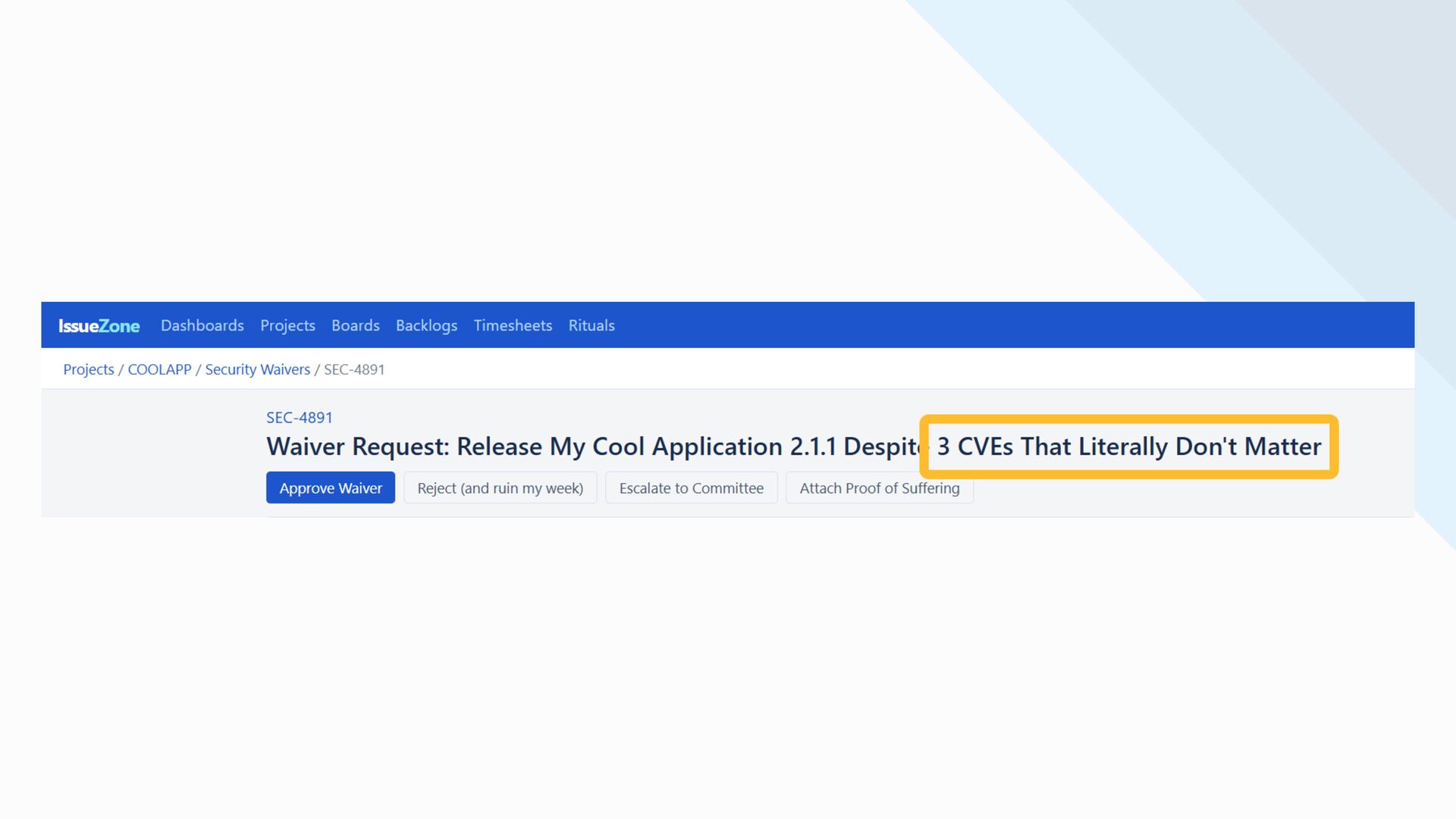Viewport: 1456px width, 819px height.
Task: Click the Projects breadcrumb link
Action: coord(88,369)
